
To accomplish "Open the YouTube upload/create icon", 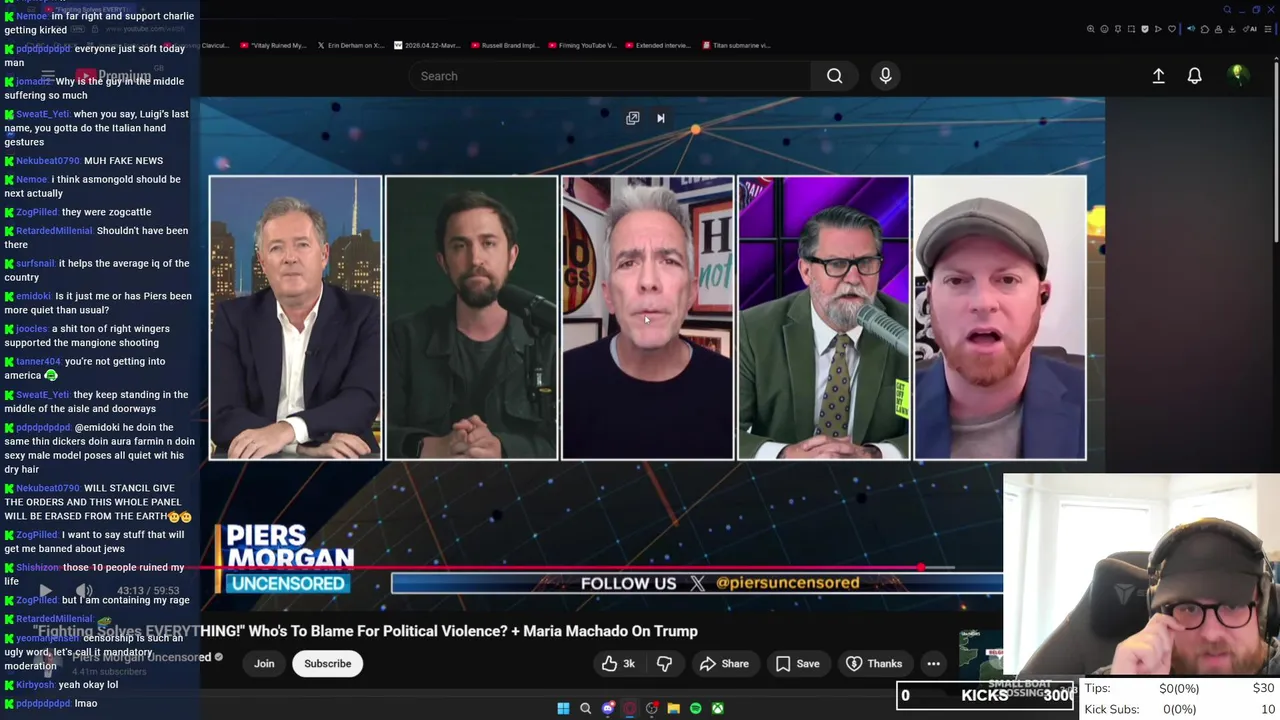I will point(1158,76).
